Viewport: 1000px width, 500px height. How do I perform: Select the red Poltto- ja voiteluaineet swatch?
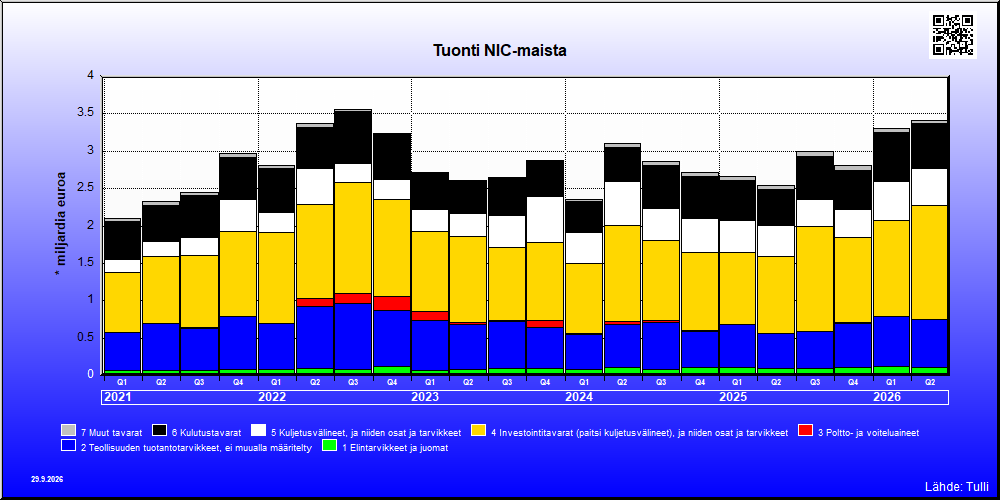(806, 430)
